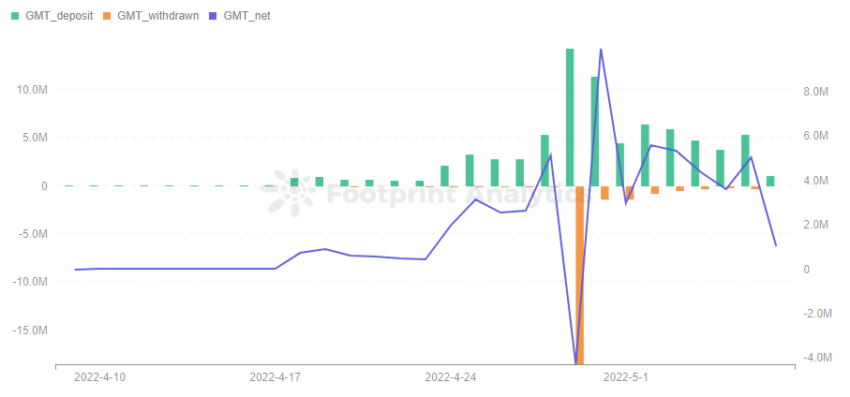Image resolution: width=850 pixels, height=397 pixels.
Task: Click the green GMT_deposit legend swatch
Action: point(16,16)
